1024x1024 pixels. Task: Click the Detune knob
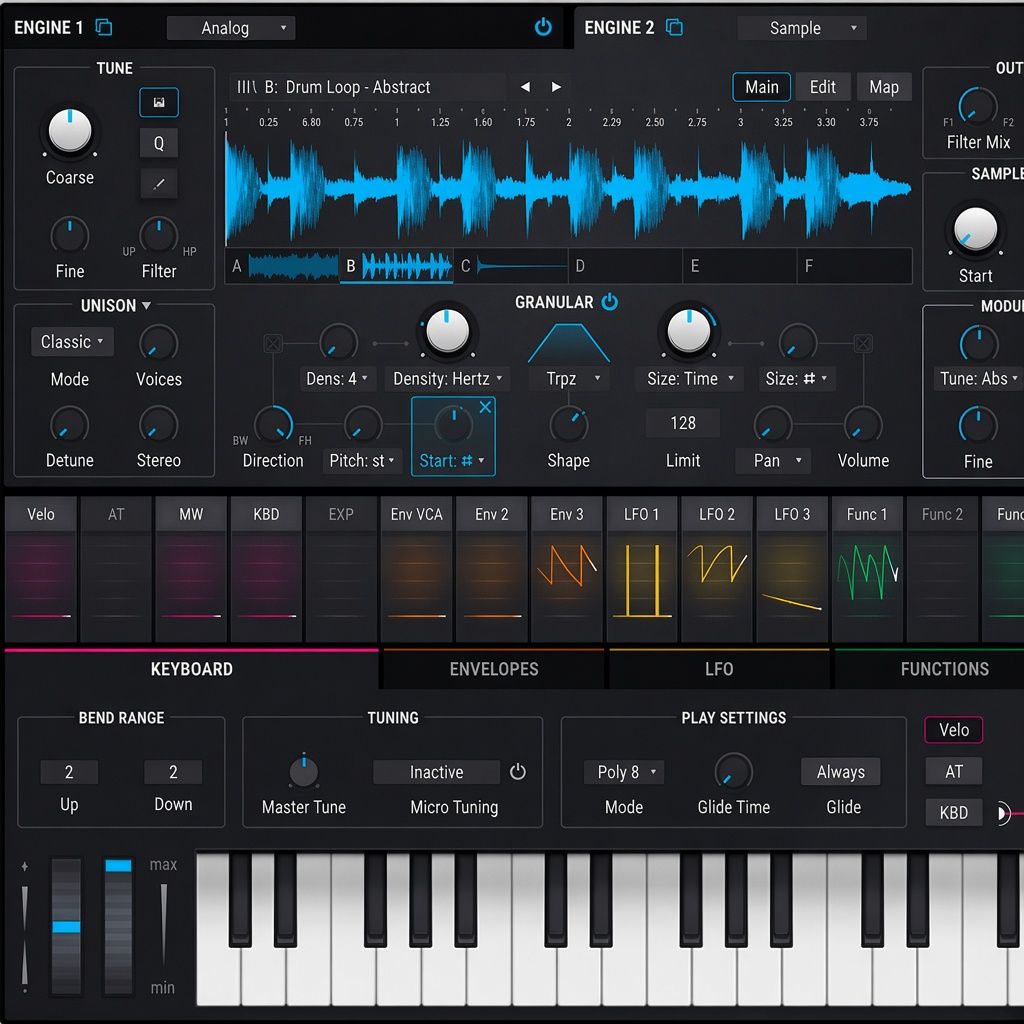[x=70, y=424]
